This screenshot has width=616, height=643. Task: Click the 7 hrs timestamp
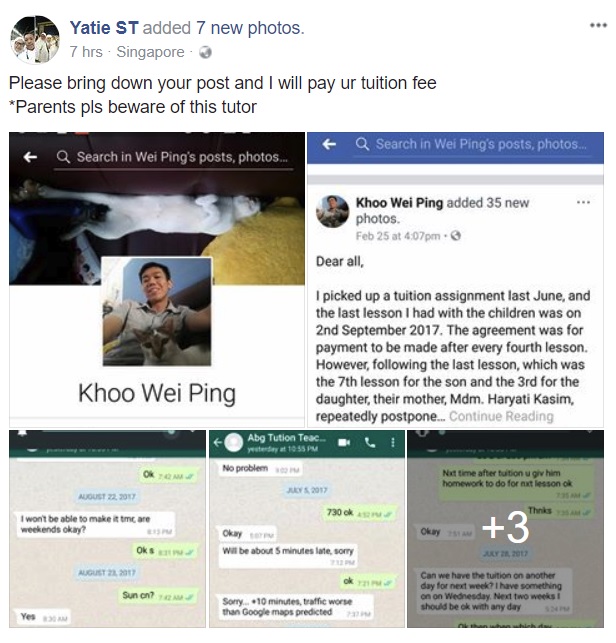pyautogui.click(x=86, y=52)
